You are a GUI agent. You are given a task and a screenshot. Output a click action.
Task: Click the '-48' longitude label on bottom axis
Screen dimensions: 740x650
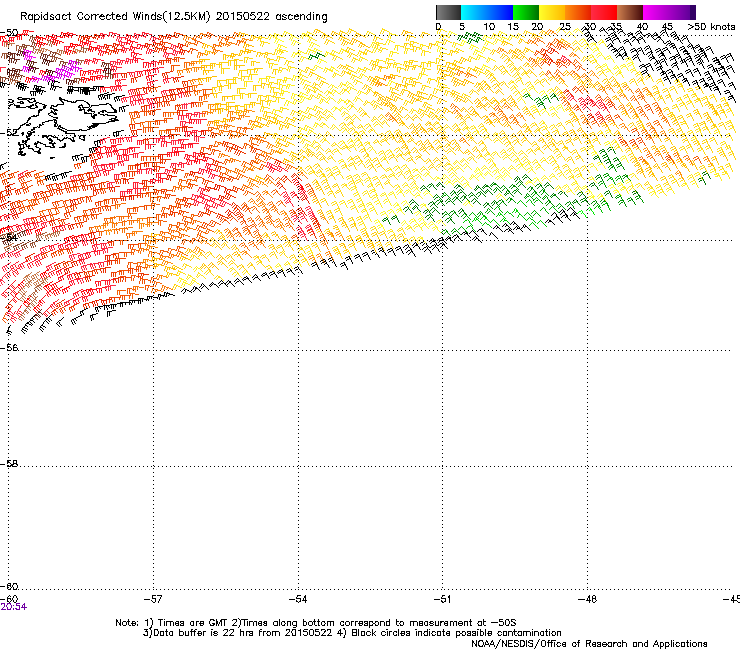point(587,599)
